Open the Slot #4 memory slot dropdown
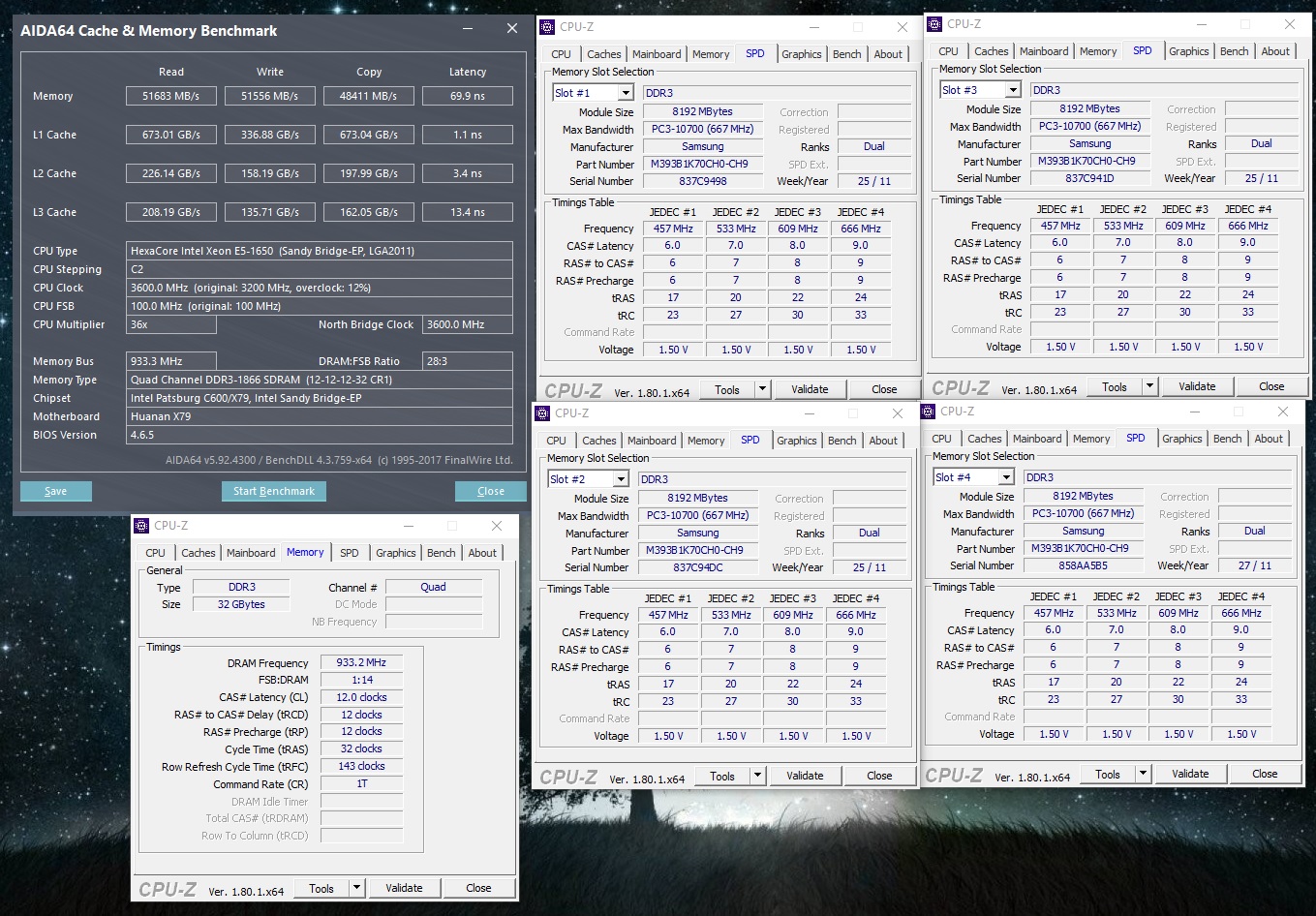1316x916 pixels. (1005, 477)
